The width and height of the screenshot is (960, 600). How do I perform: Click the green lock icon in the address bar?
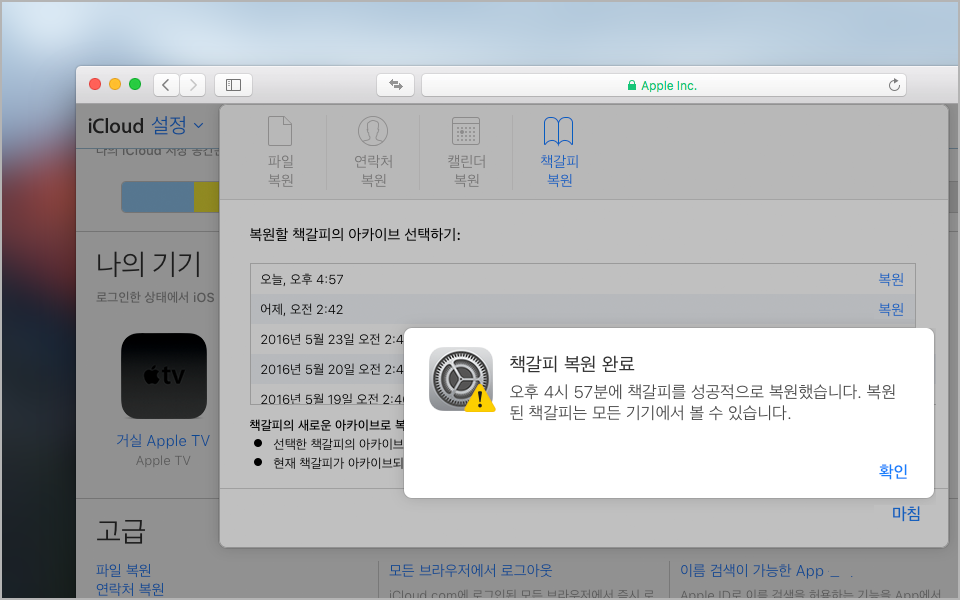click(632, 85)
